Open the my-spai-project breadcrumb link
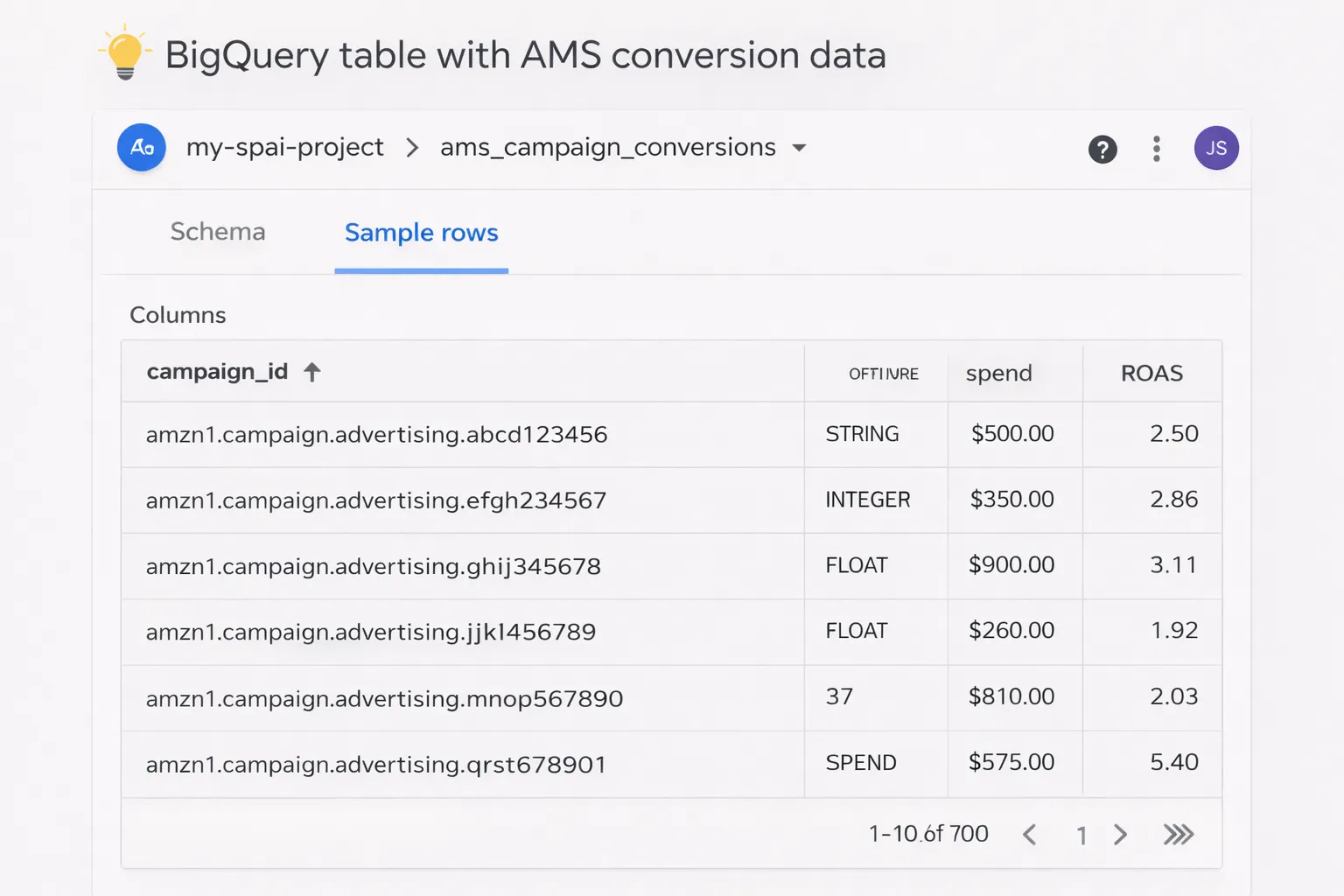 pos(284,147)
